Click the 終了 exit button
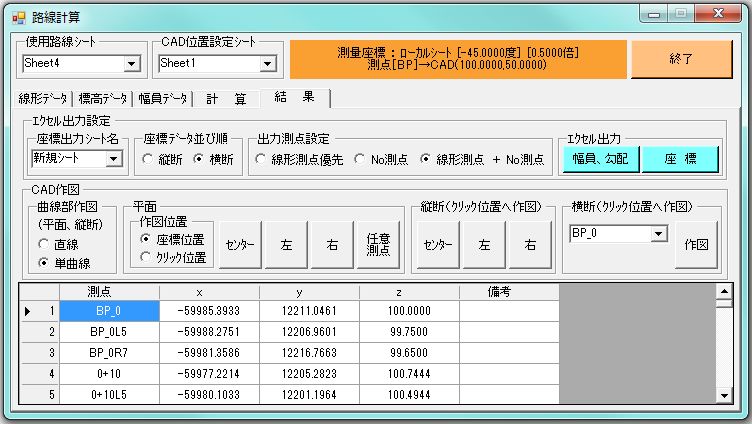This screenshot has width=752, height=424. pos(681,60)
